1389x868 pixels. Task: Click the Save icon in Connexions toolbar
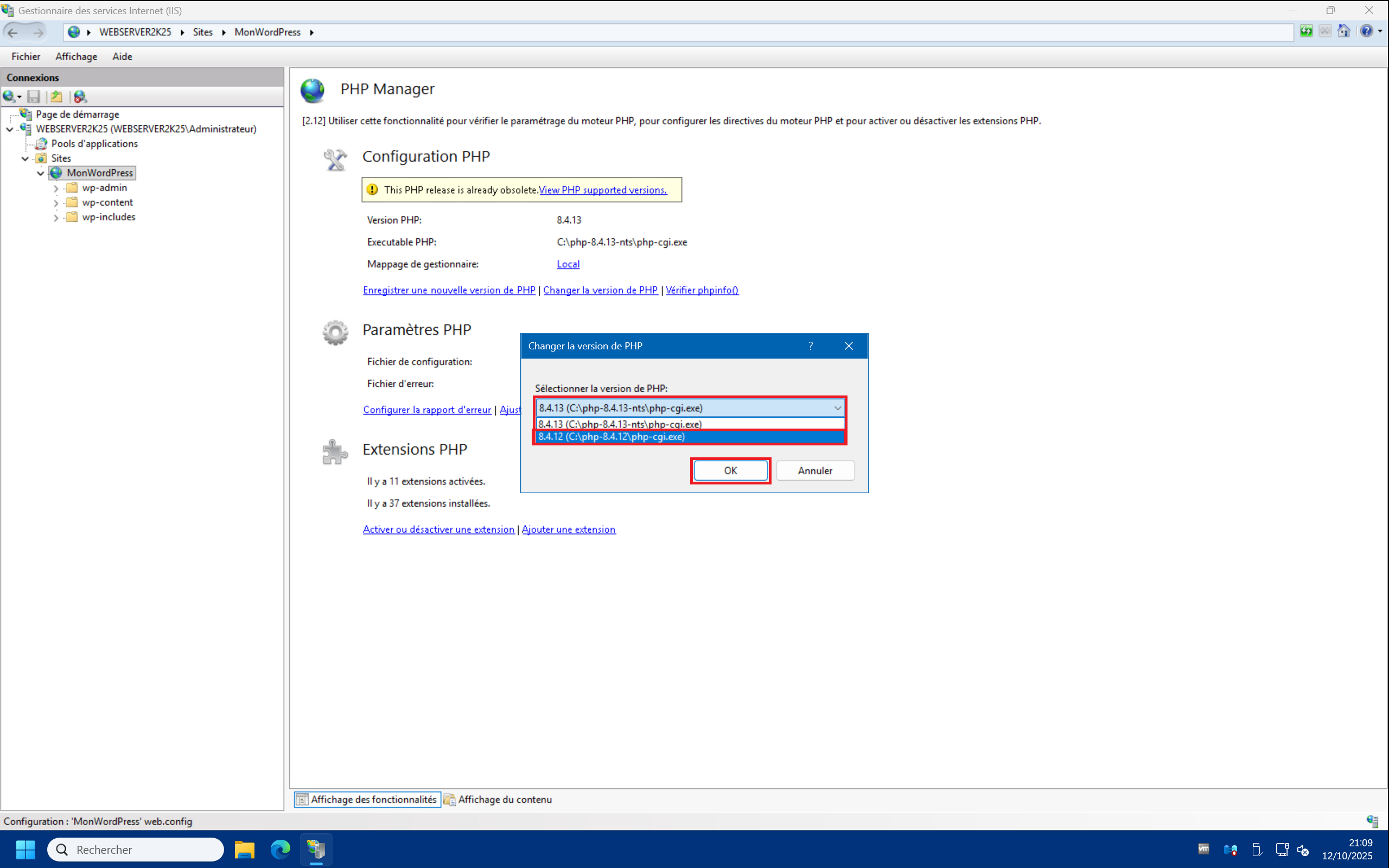click(34, 97)
